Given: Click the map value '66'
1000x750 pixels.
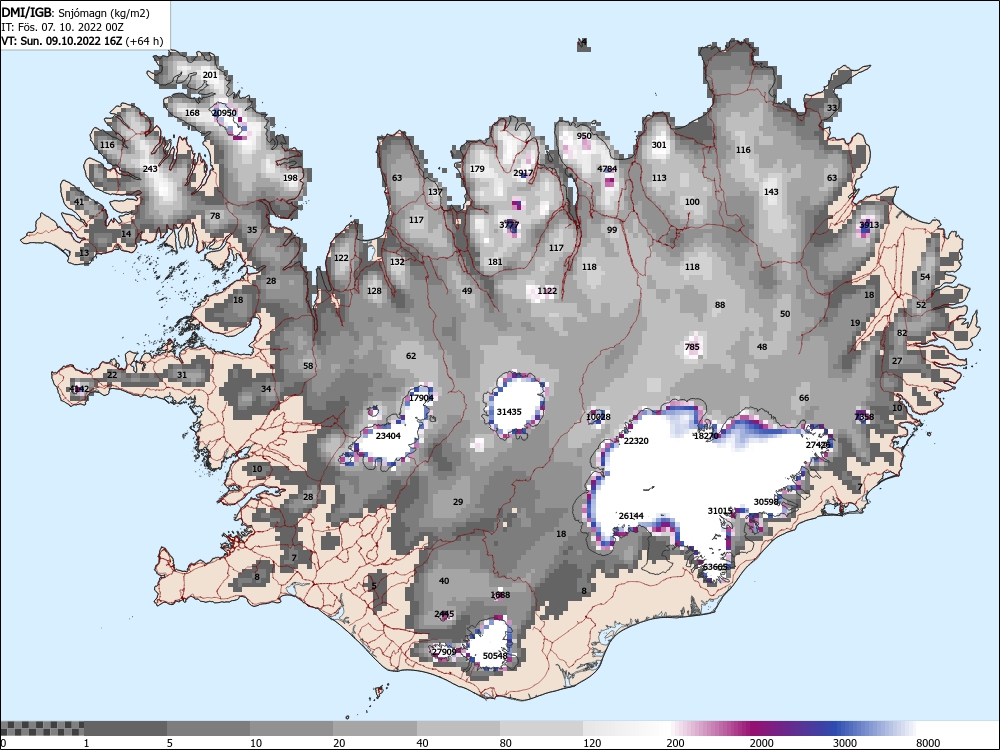Looking at the screenshot, I should (804, 398).
